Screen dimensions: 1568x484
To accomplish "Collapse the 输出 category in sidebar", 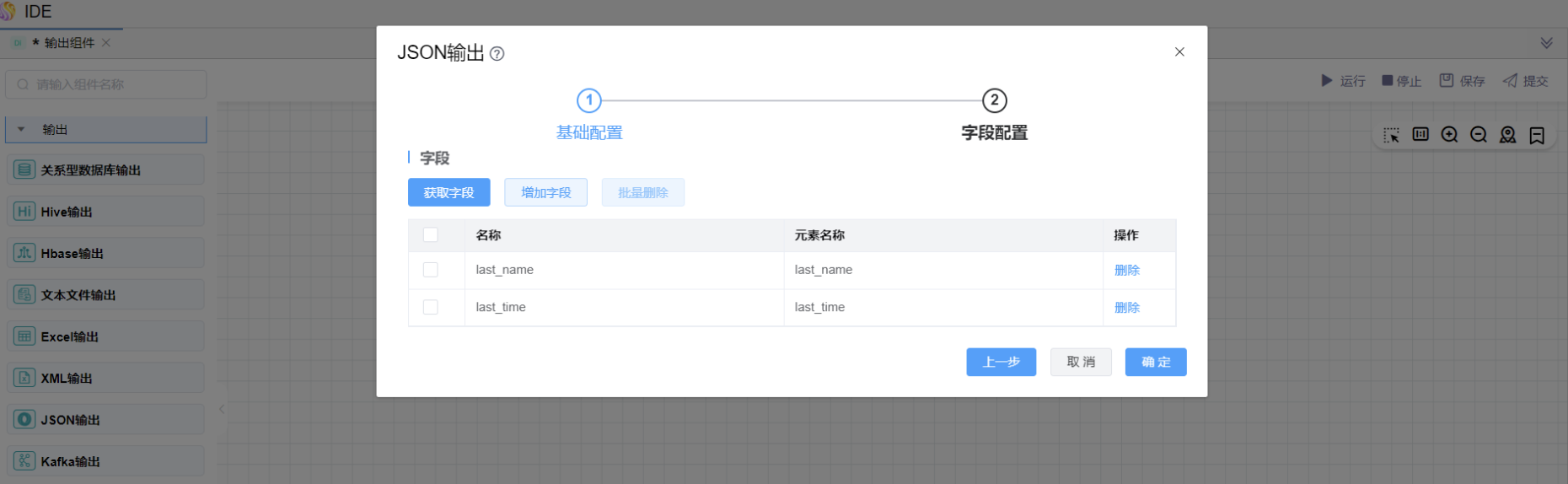I will (x=22, y=130).
